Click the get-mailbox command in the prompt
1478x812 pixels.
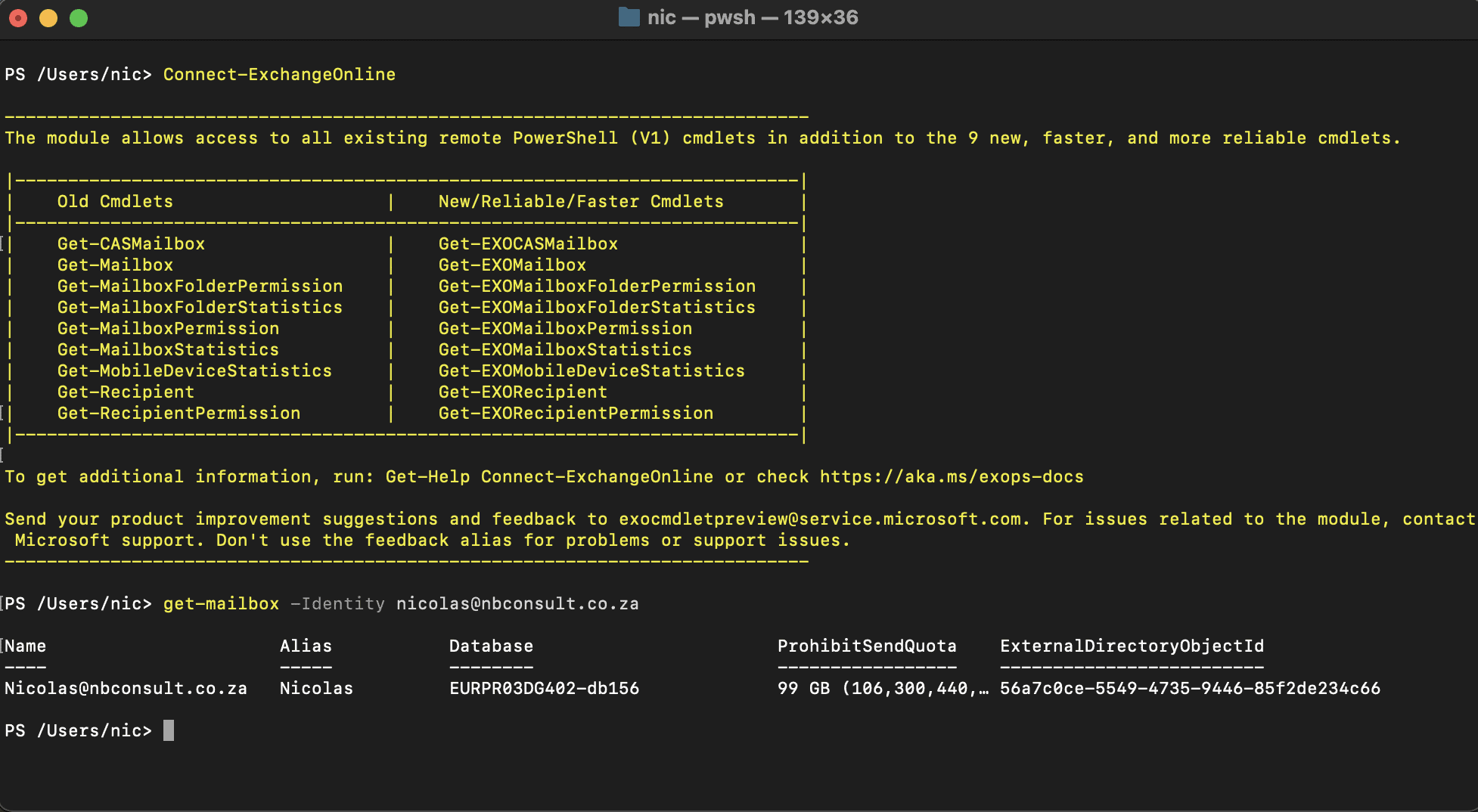[x=220, y=603]
